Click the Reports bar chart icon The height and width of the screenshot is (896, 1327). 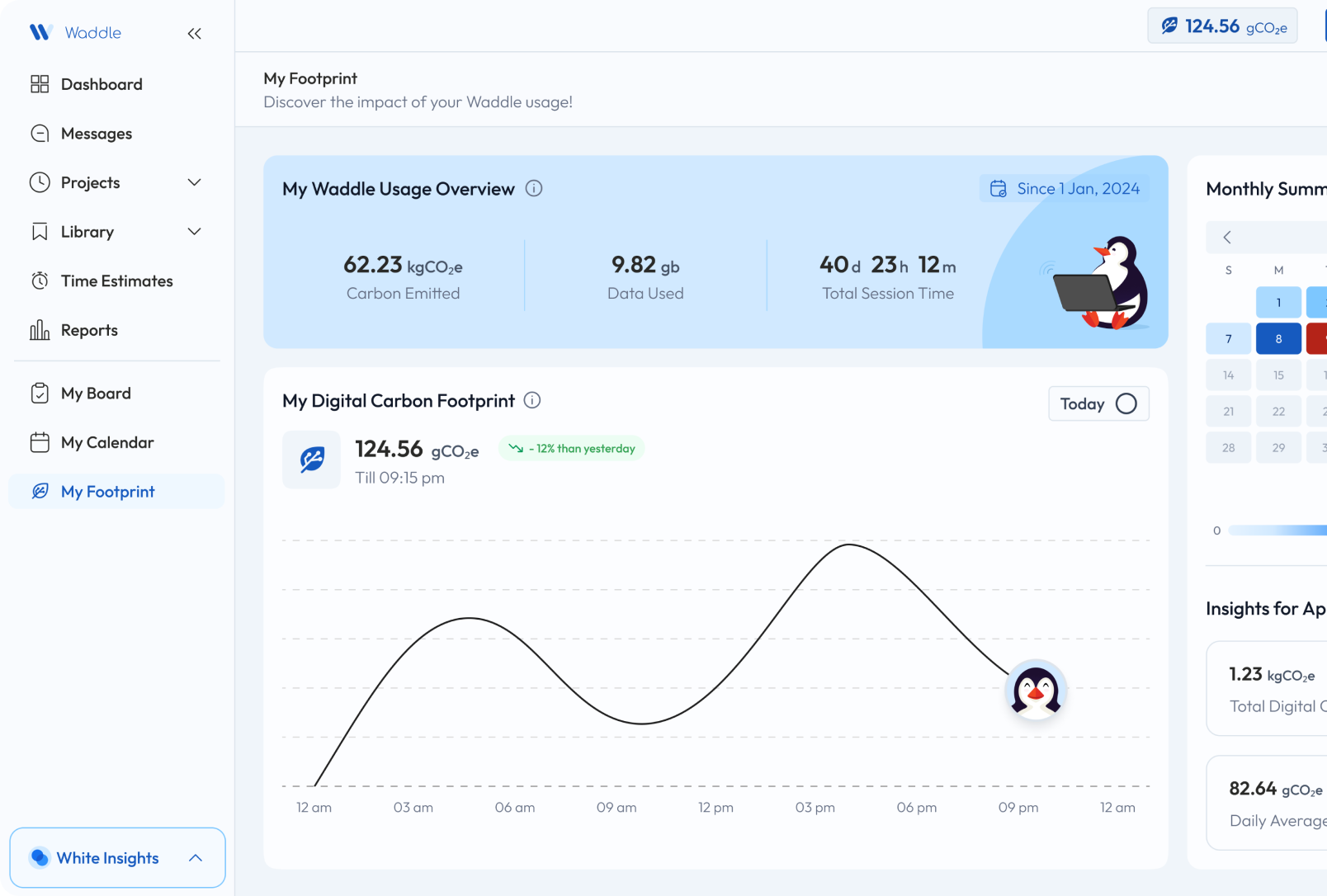(x=40, y=331)
